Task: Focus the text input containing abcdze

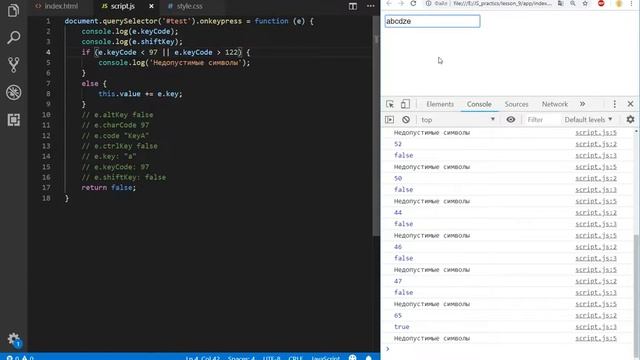Action: pos(432,21)
